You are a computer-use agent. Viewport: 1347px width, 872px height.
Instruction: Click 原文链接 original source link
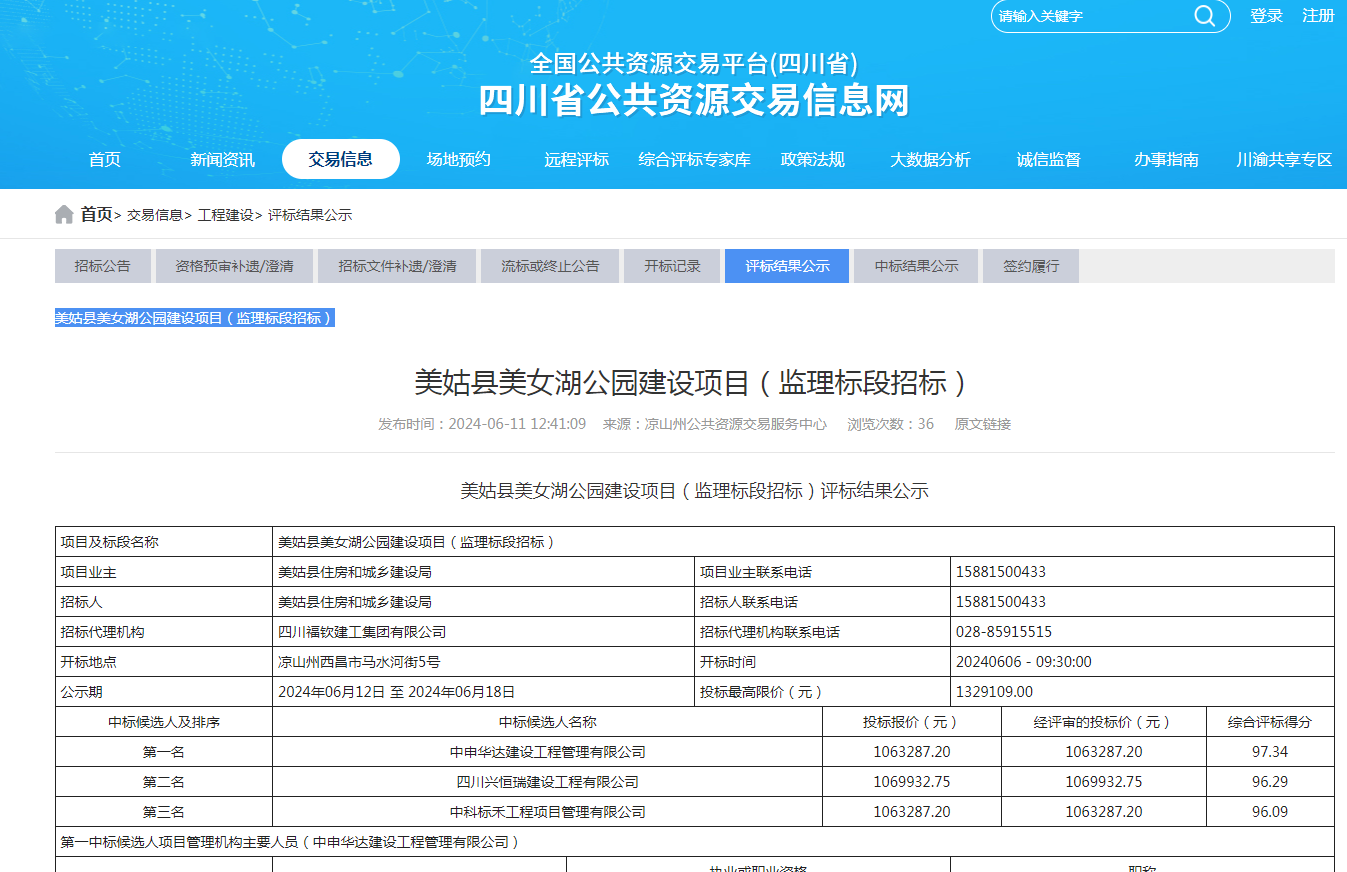click(982, 424)
